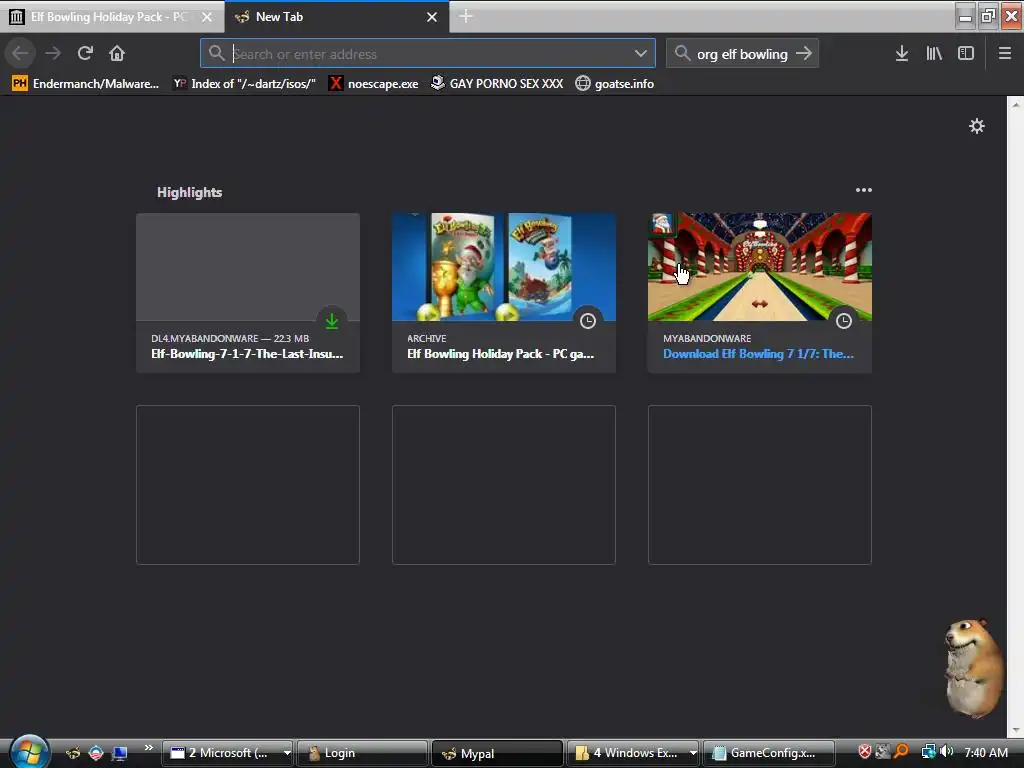Screen dimensions: 1024x768
Task: Open the library menu
Action: point(934,54)
